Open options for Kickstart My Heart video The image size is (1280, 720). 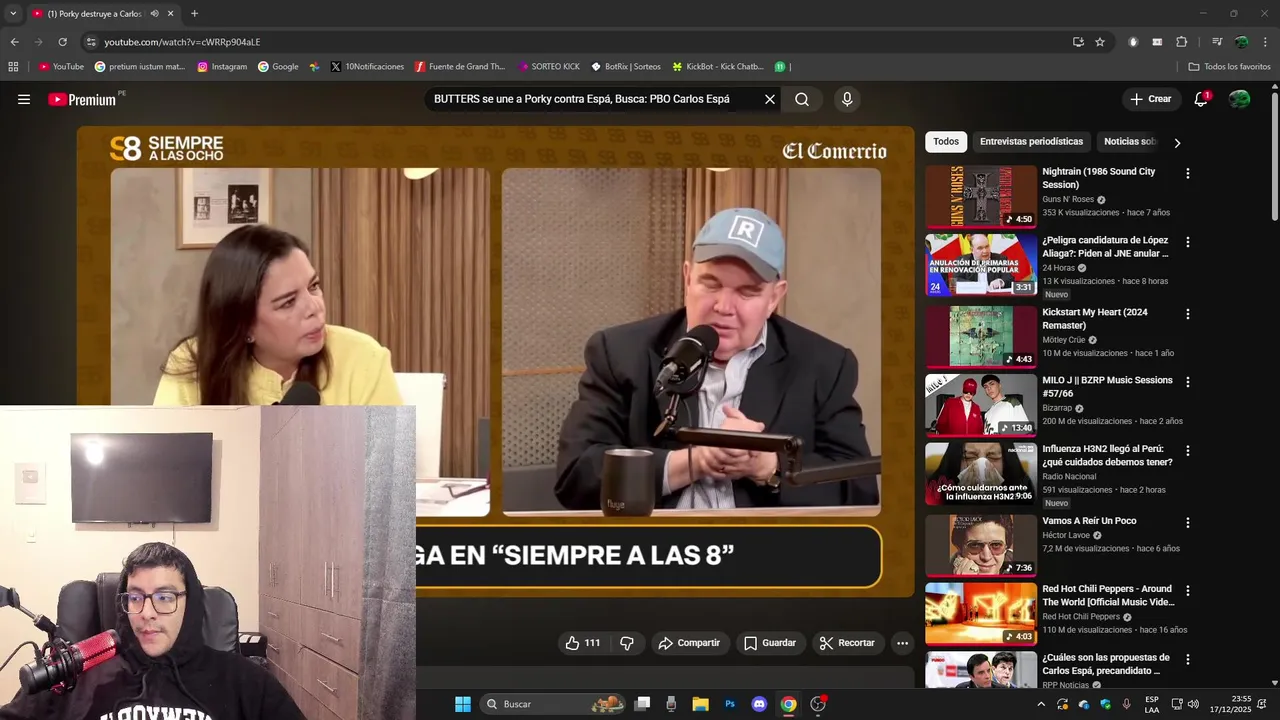coord(1188,314)
